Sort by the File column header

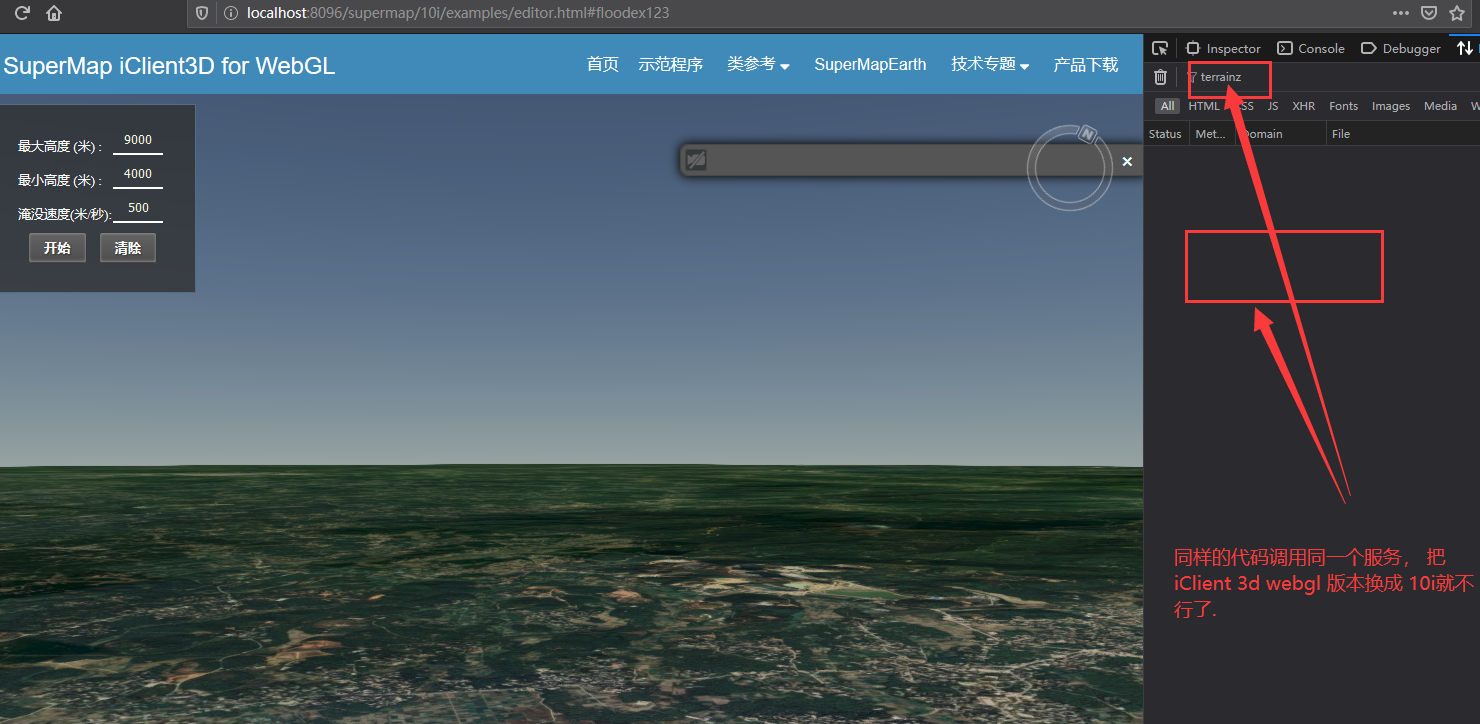[1403, 134]
